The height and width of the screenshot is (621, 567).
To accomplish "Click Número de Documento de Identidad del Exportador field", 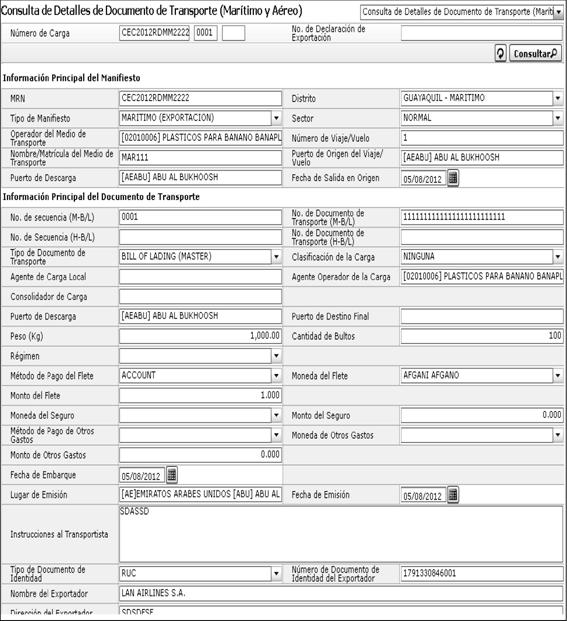I will [x=482, y=573].
